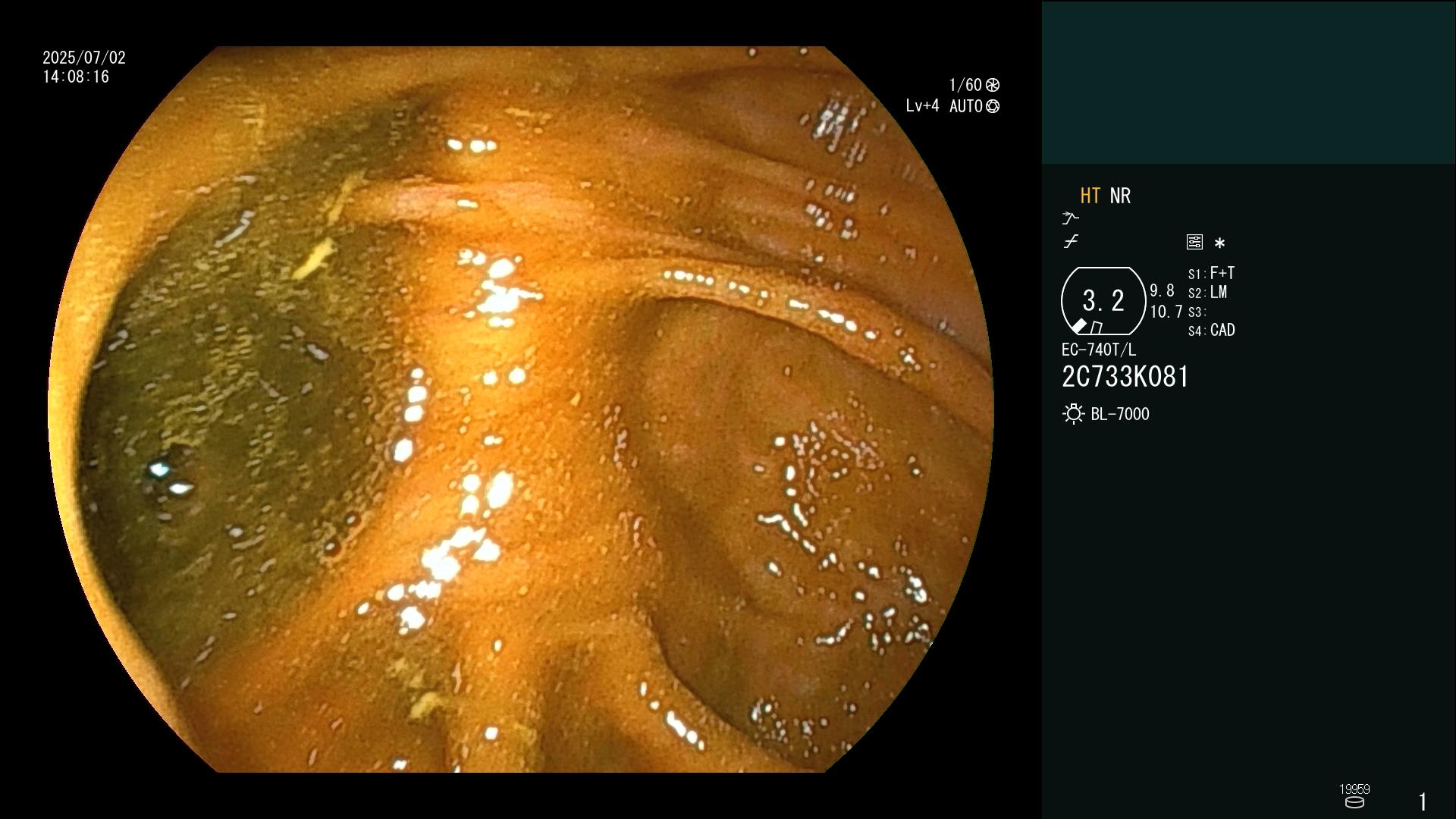Image resolution: width=1456 pixels, height=819 pixels.
Task: Click the date 2025/07/02
Action: coord(84,58)
